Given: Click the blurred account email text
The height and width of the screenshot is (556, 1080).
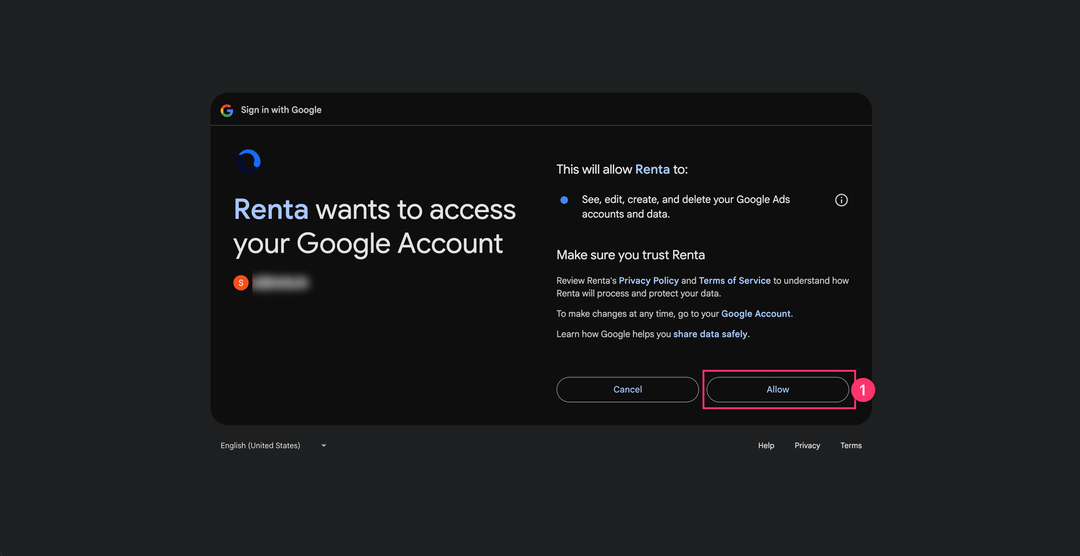Looking at the screenshot, I should click(x=280, y=282).
